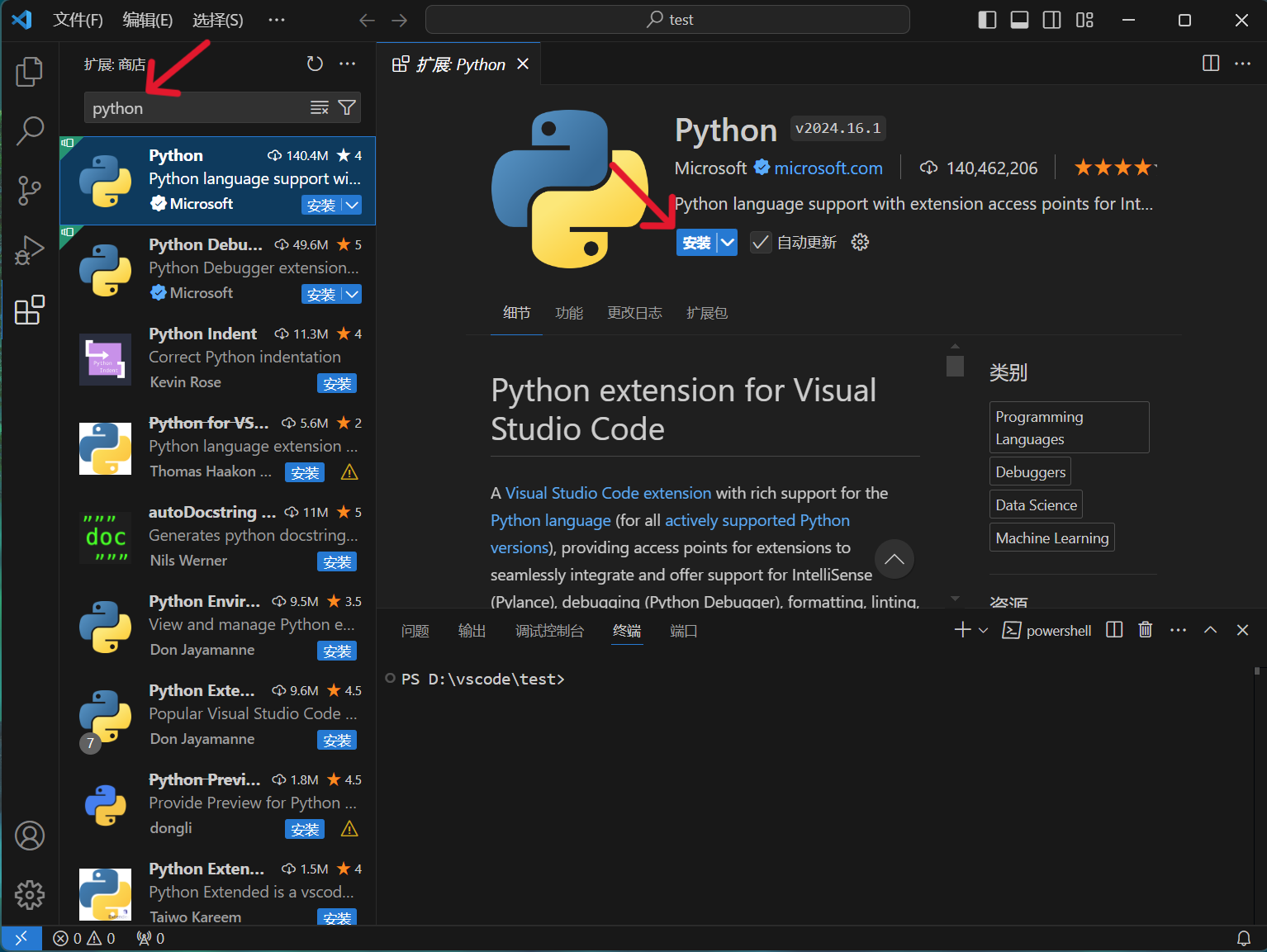The height and width of the screenshot is (952, 1267).
Task: Install the autoDocstring extension
Action: click(337, 561)
